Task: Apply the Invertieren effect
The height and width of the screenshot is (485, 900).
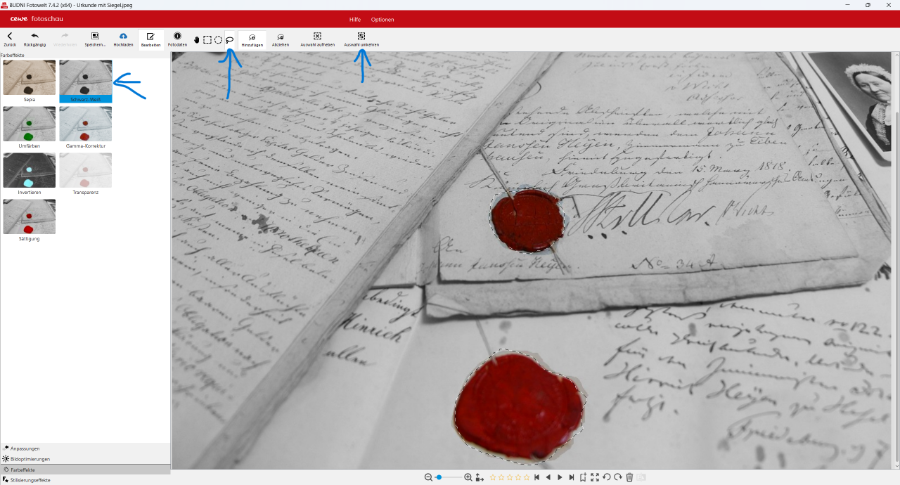Action: click(29, 173)
